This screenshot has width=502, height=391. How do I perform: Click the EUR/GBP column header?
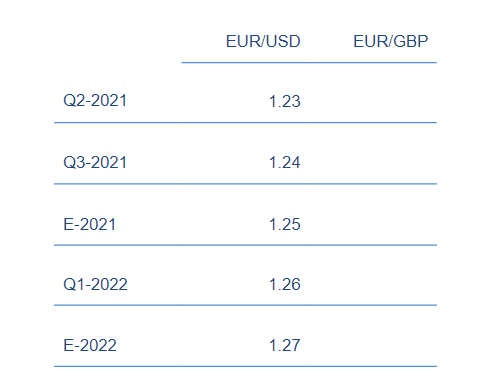(390, 41)
